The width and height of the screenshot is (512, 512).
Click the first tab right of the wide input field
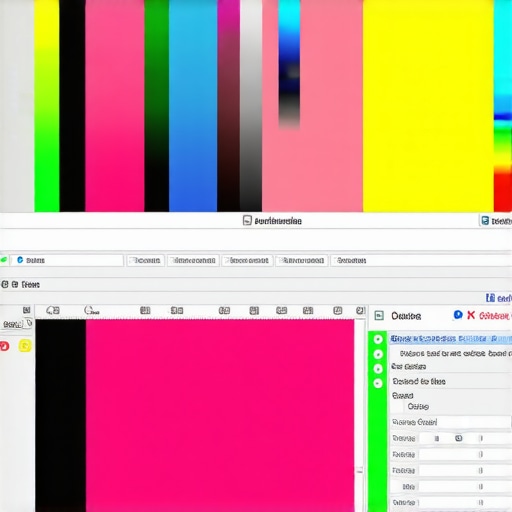(145, 260)
